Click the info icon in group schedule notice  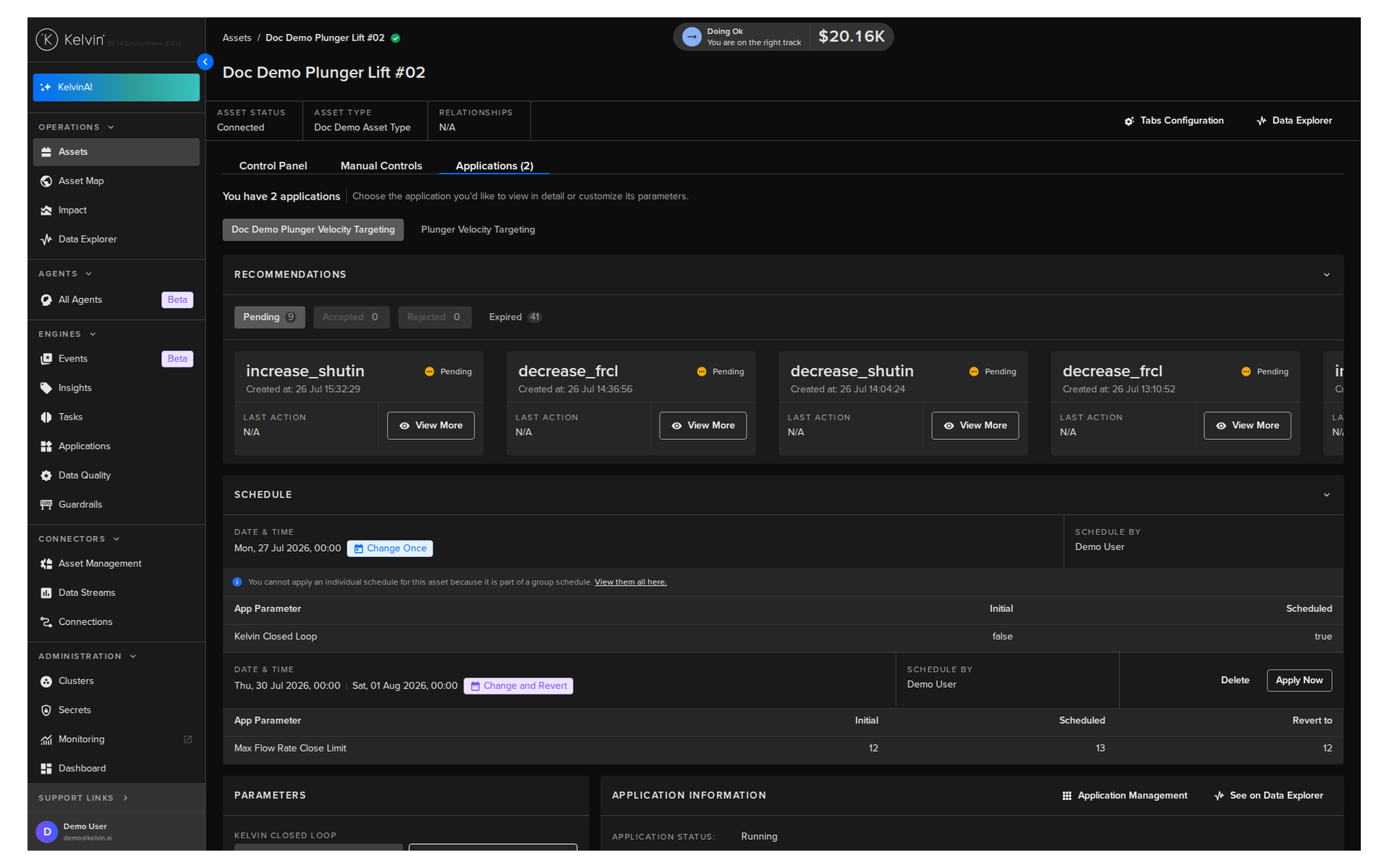237,582
